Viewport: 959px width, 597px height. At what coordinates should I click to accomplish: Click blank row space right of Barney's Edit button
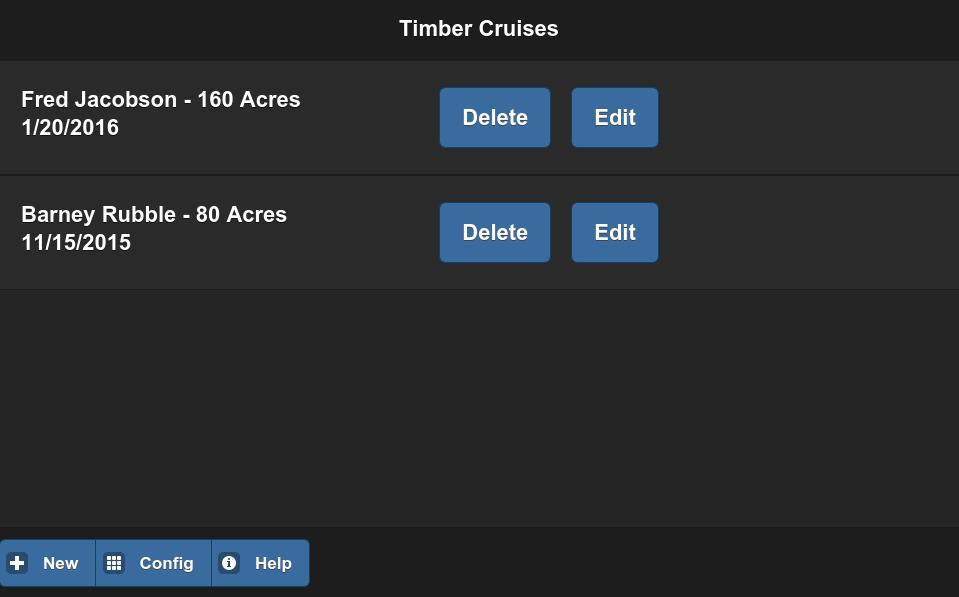810,233
